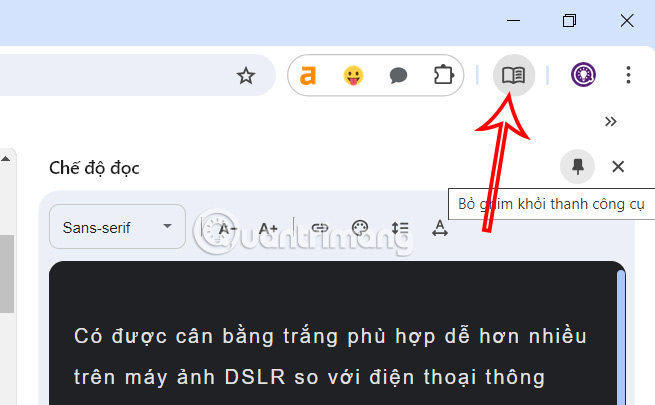
Task: Restore down the Chrome window
Action: pyautogui.click(x=569, y=20)
